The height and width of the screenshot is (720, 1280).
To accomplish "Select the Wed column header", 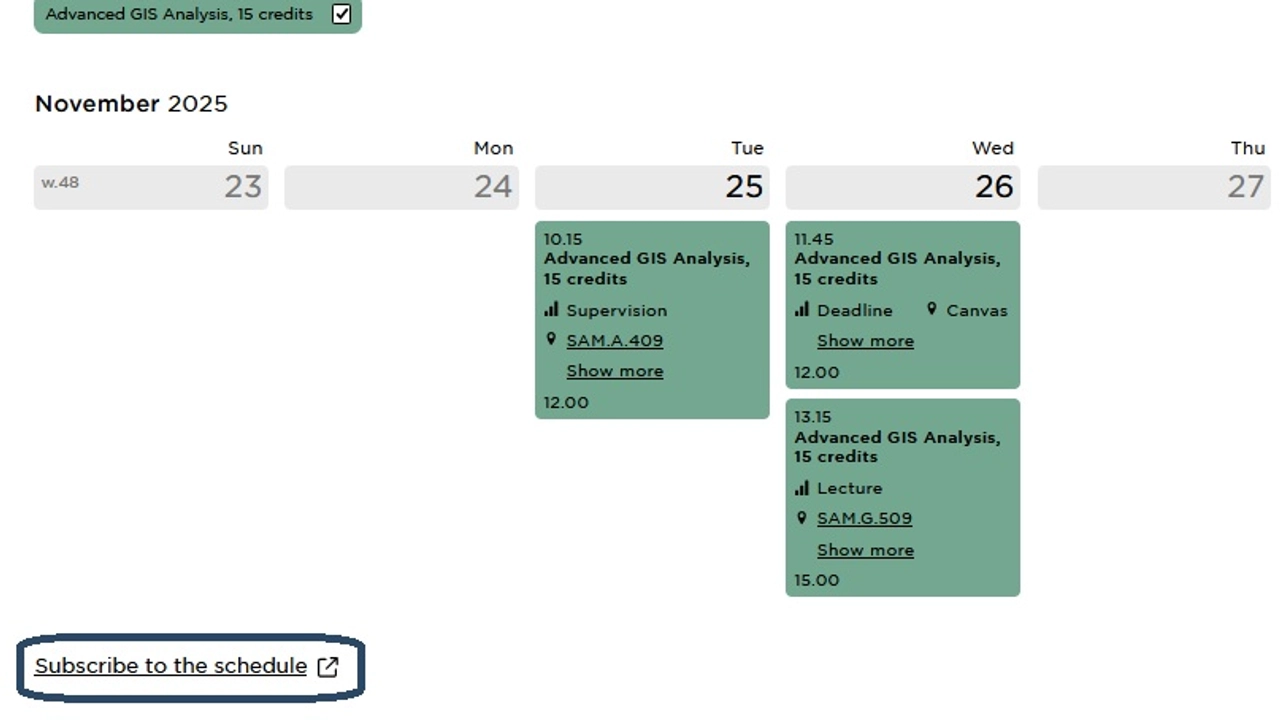I will point(993,148).
